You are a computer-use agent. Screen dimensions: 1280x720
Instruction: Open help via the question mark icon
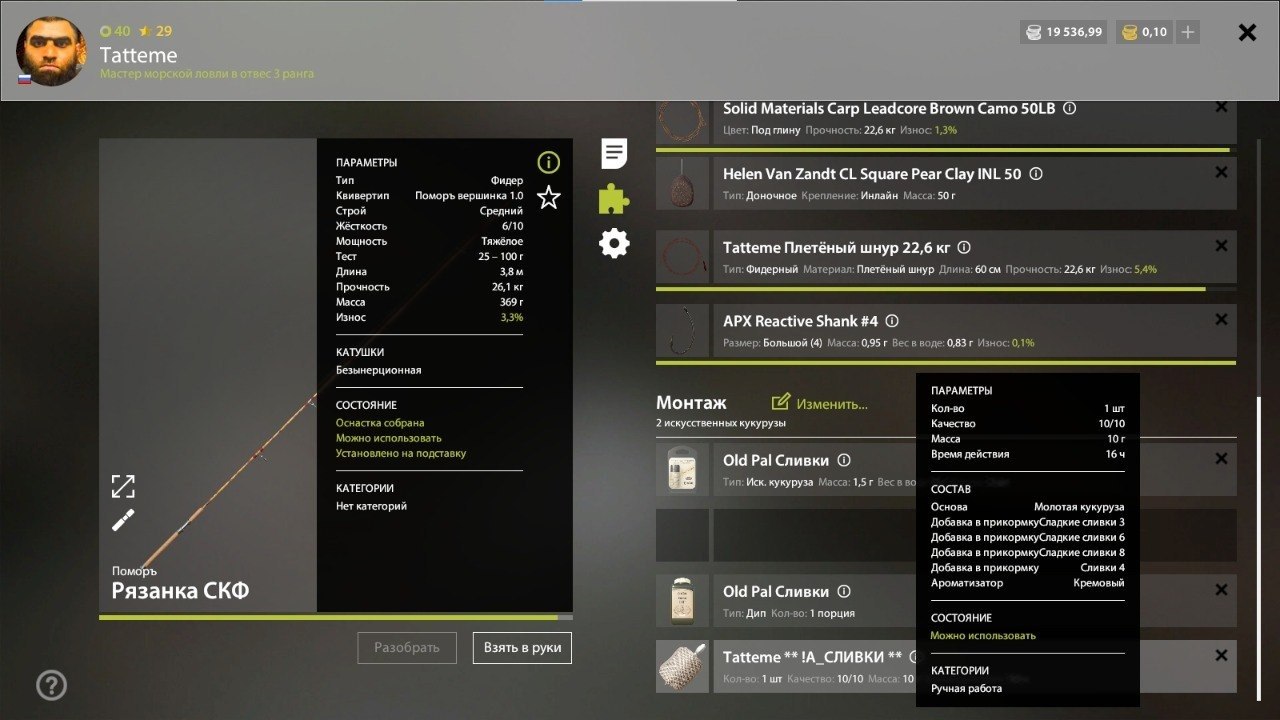(50, 684)
